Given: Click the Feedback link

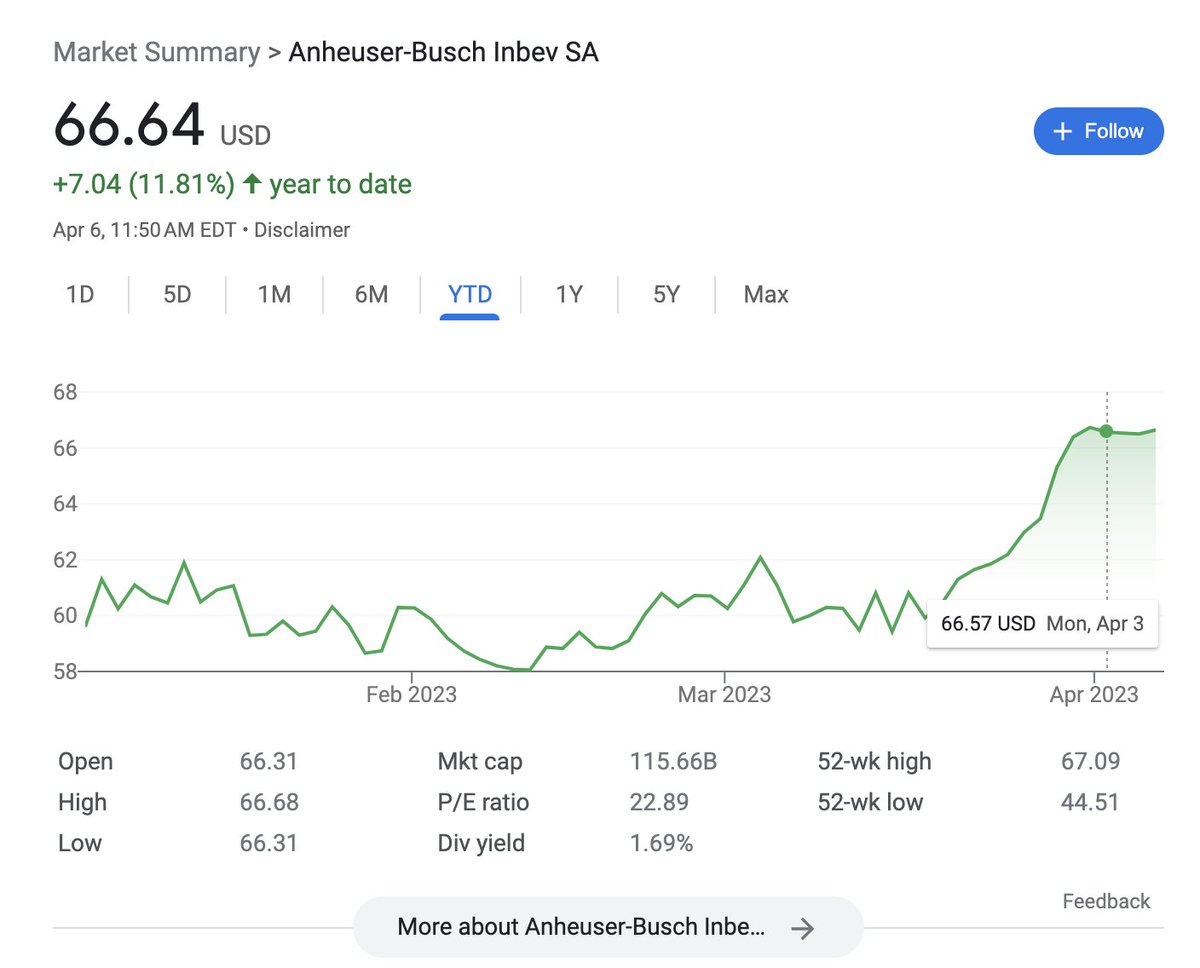Looking at the screenshot, I should [1106, 901].
